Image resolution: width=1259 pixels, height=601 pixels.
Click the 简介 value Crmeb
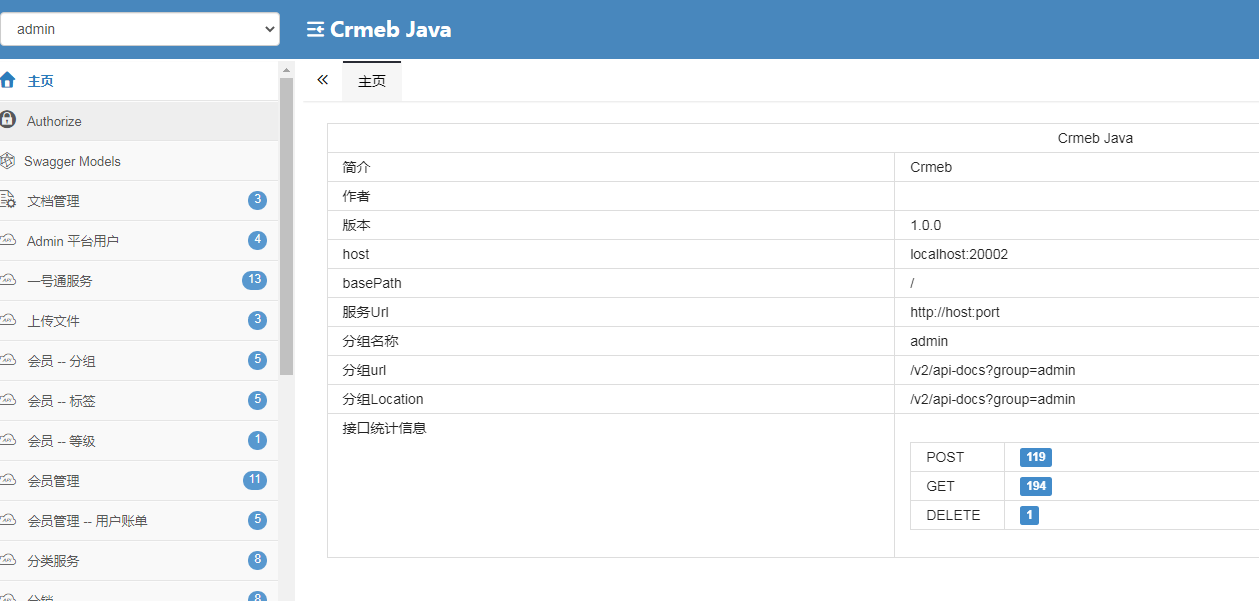(931, 167)
